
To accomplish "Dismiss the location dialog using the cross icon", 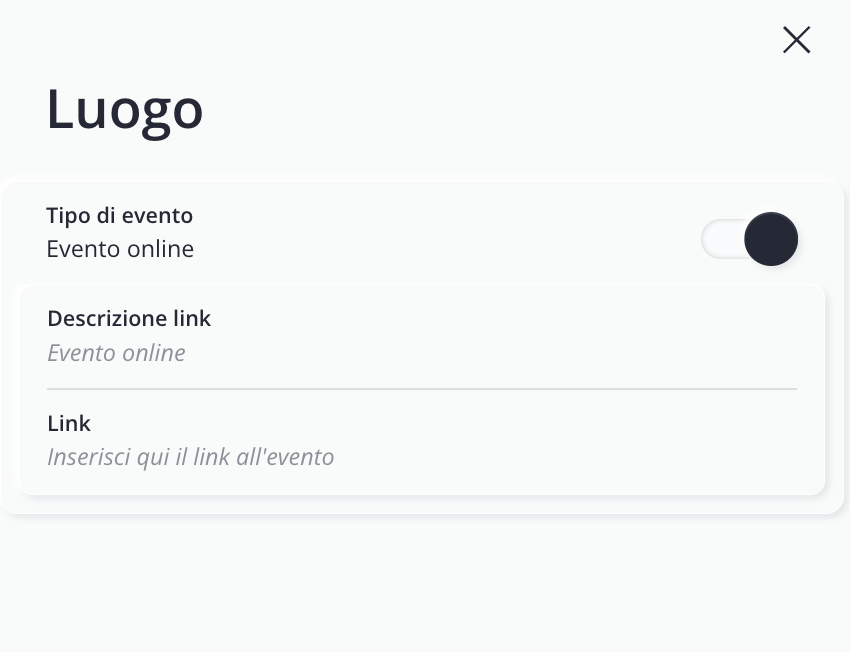I will (796, 40).
